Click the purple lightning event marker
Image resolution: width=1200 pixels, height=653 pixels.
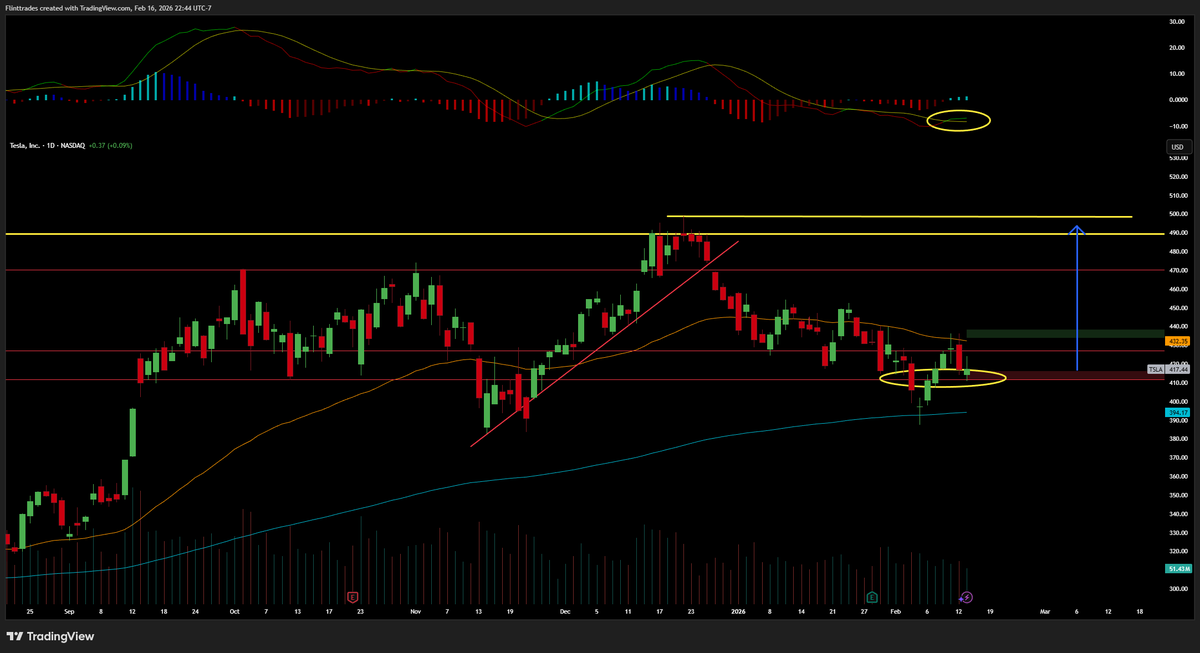966,597
